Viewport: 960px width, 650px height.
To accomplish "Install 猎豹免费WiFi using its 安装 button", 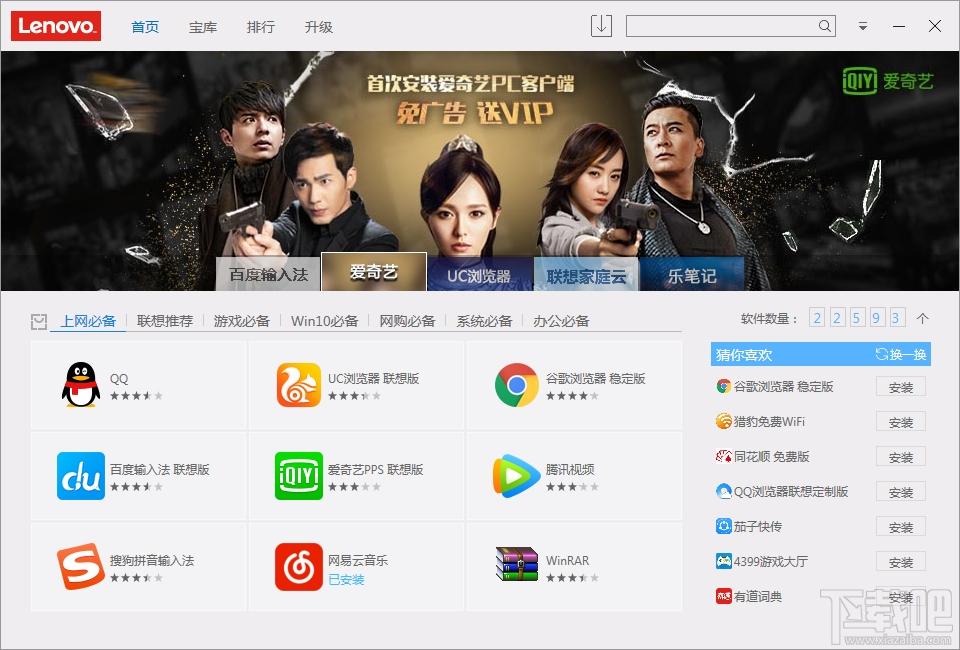I will (900, 422).
